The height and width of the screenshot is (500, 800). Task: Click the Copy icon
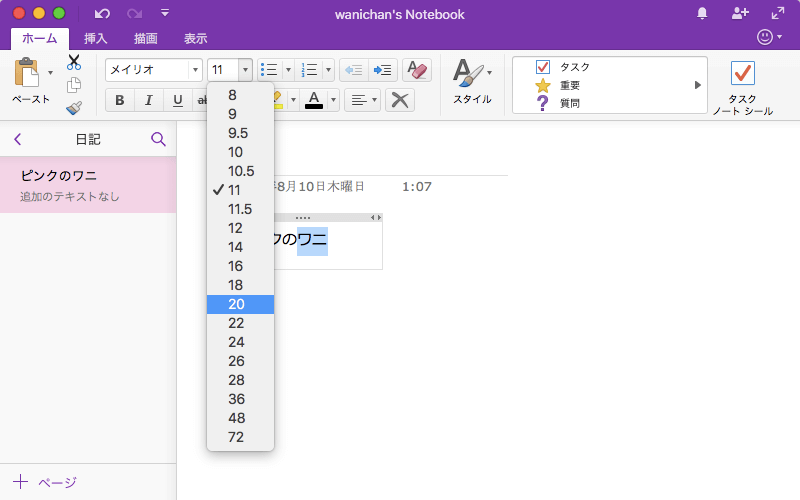[74, 85]
